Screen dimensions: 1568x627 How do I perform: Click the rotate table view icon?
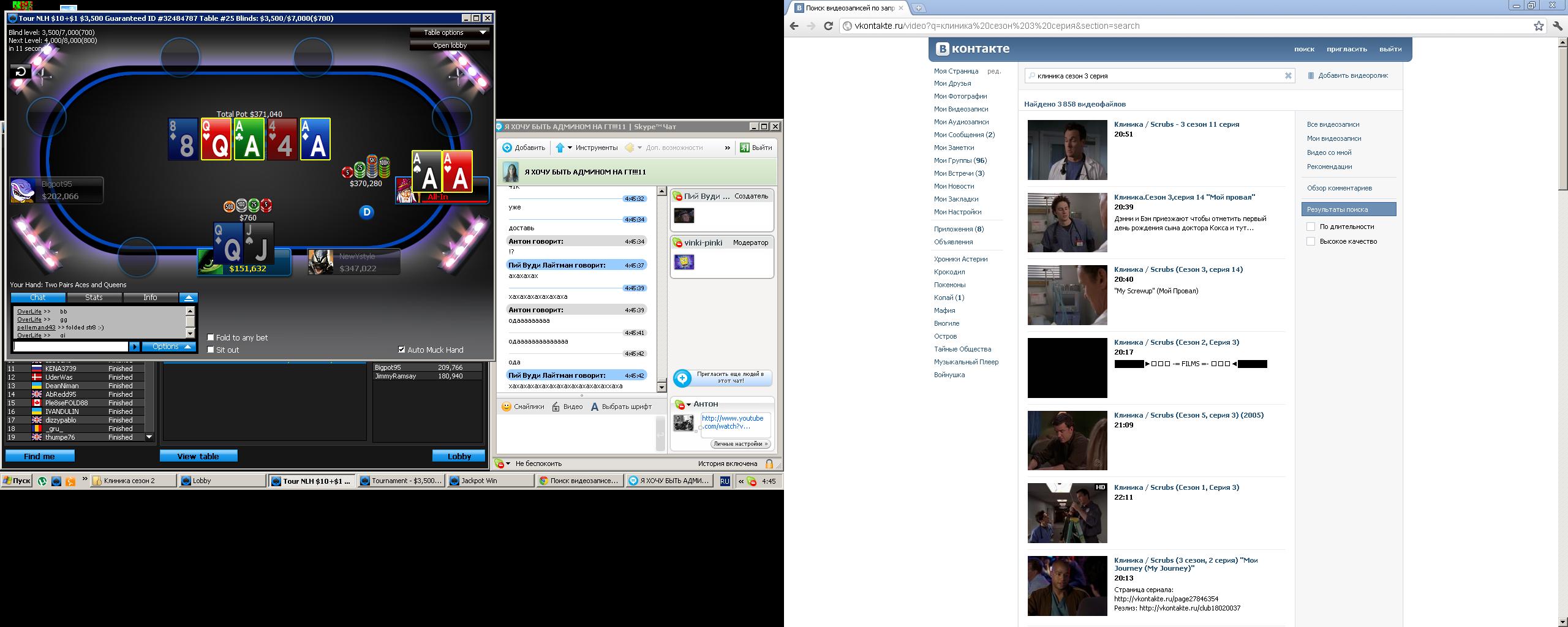click(x=20, y=72)
